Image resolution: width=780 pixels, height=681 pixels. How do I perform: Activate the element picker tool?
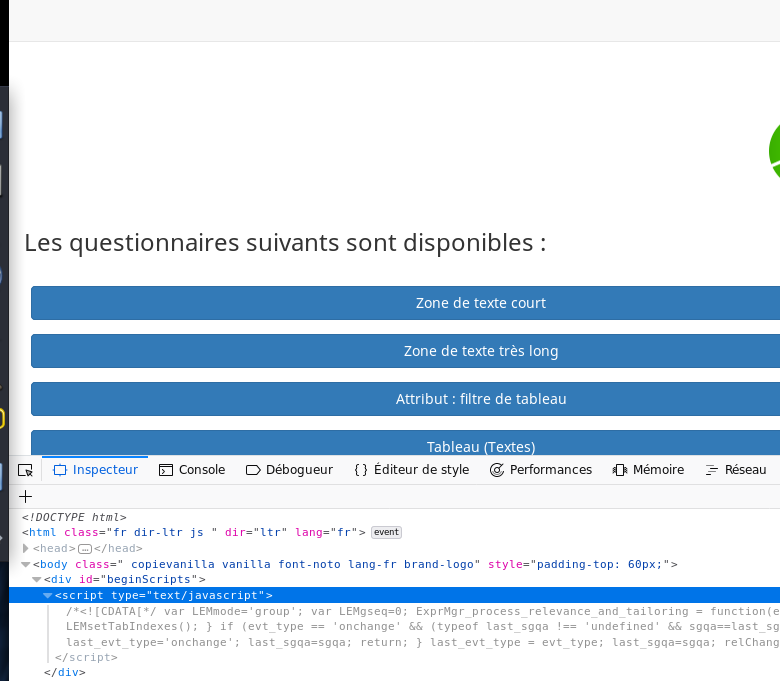click(x=26, y=470)
